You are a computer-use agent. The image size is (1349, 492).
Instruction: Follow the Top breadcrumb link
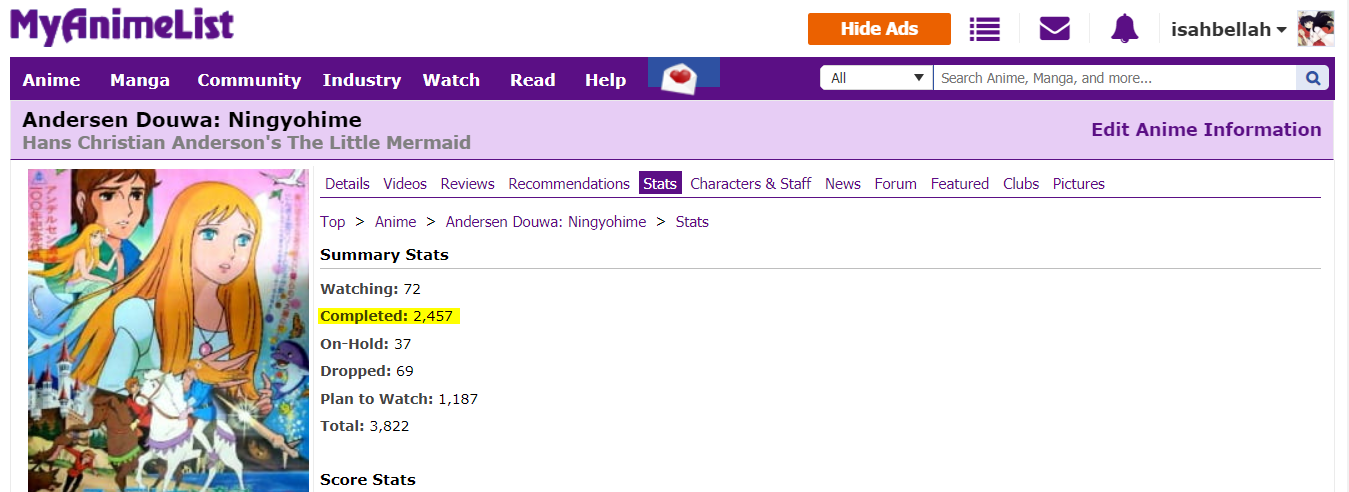332,222
